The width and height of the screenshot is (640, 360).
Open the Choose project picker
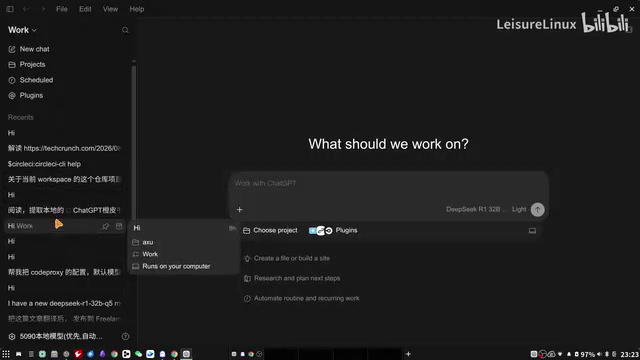coord(270,231)
